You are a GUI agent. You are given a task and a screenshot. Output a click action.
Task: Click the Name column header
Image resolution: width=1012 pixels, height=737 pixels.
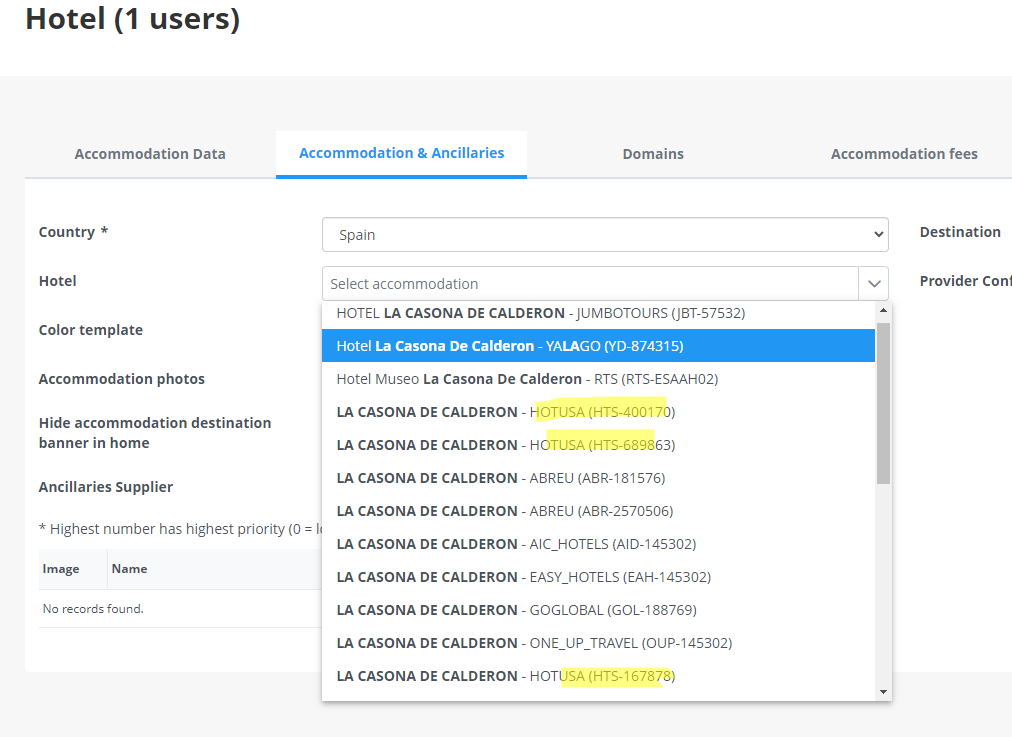130,569
